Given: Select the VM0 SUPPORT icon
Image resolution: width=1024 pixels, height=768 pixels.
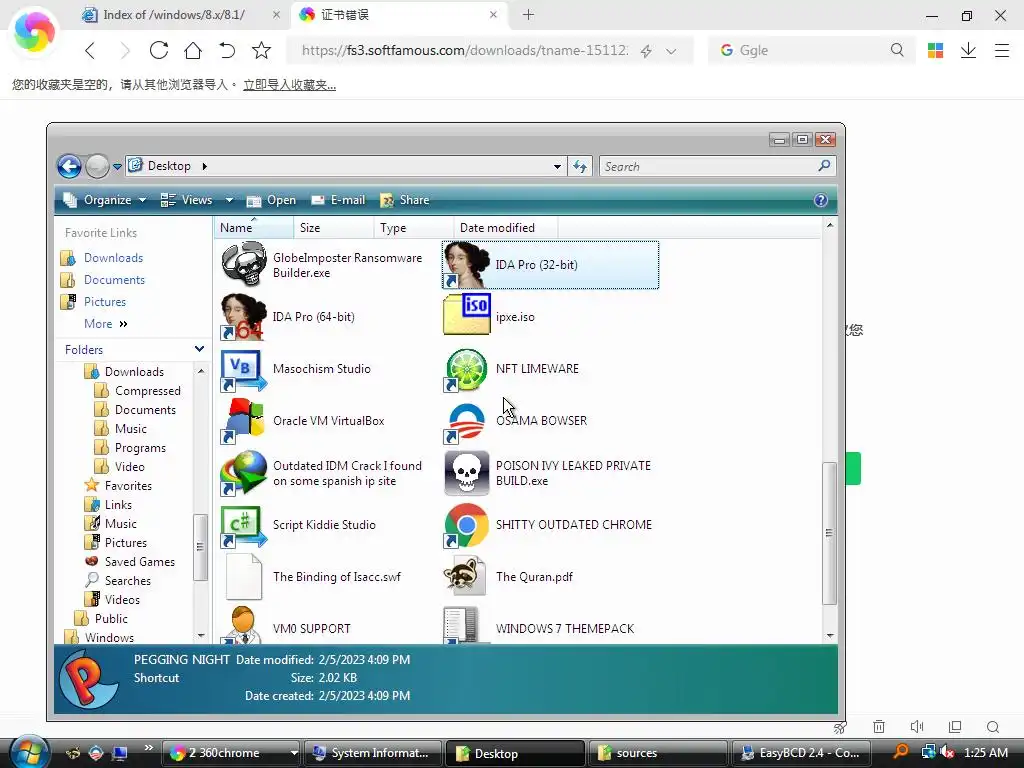Looking at the screenshot, I should (244, 626).
